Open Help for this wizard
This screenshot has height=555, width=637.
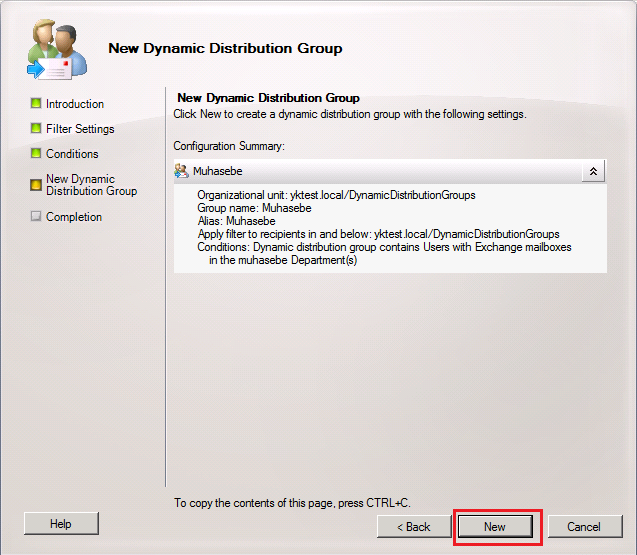point(61,524)
